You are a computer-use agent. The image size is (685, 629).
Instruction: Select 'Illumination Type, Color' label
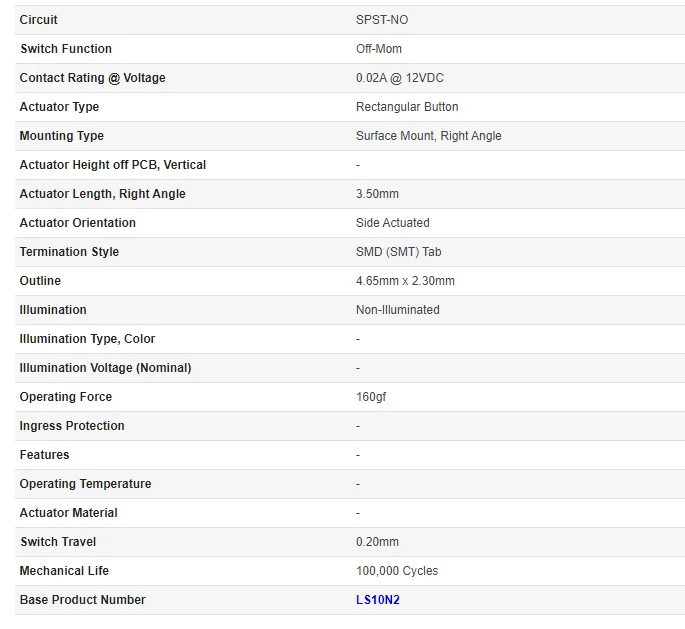87,339
